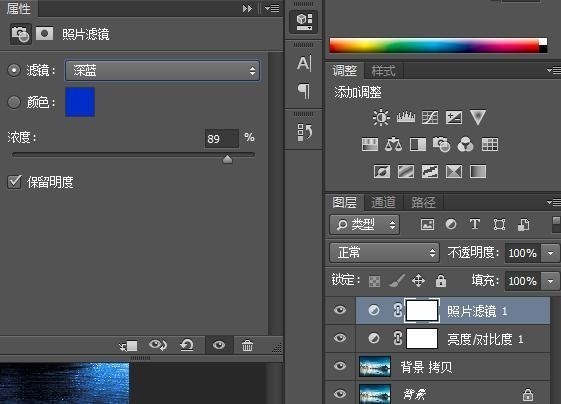Delete this adjustment layer

[247, 345]
